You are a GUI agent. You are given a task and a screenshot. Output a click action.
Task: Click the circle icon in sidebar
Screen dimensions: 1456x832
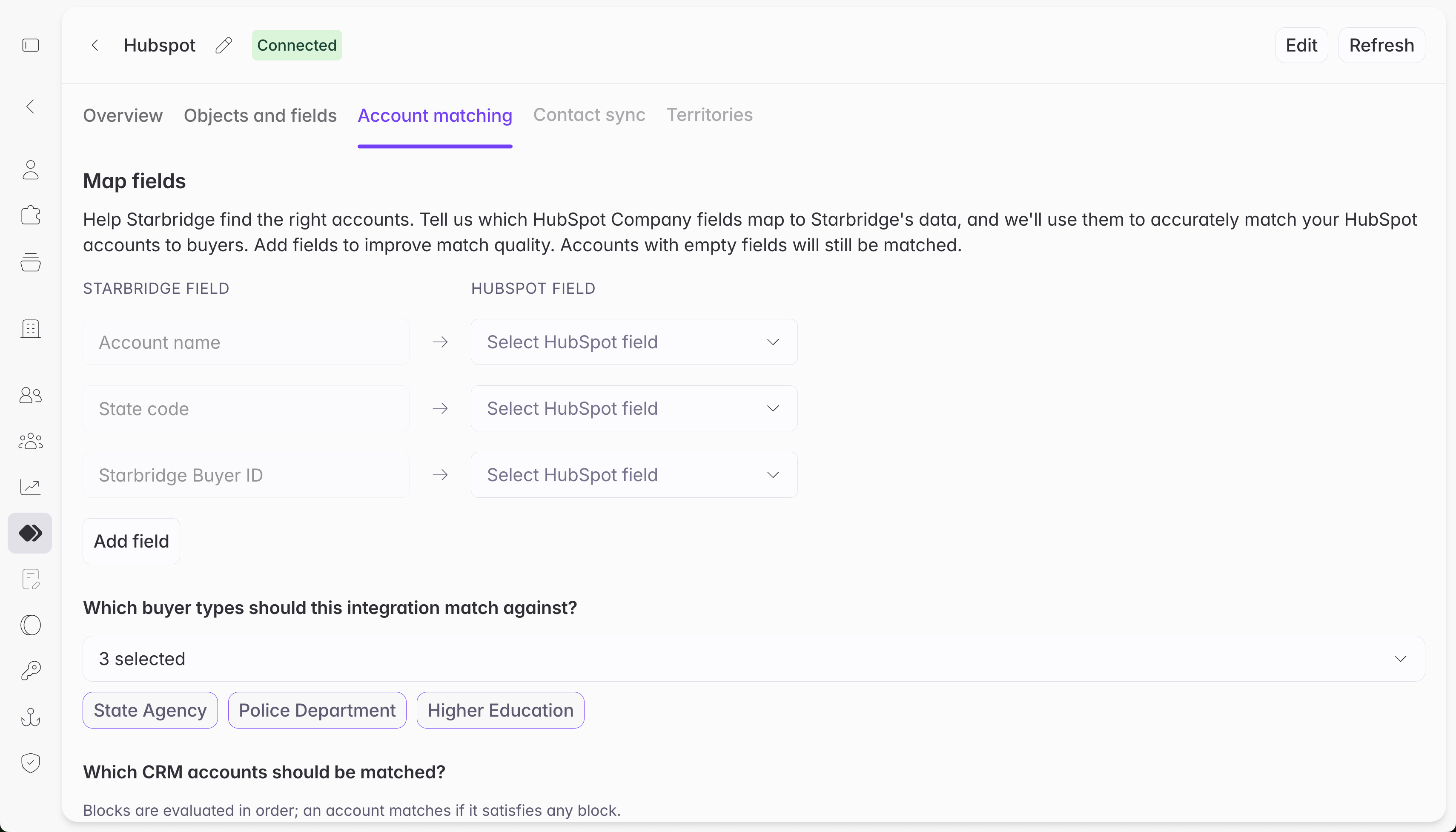(30, 625)
